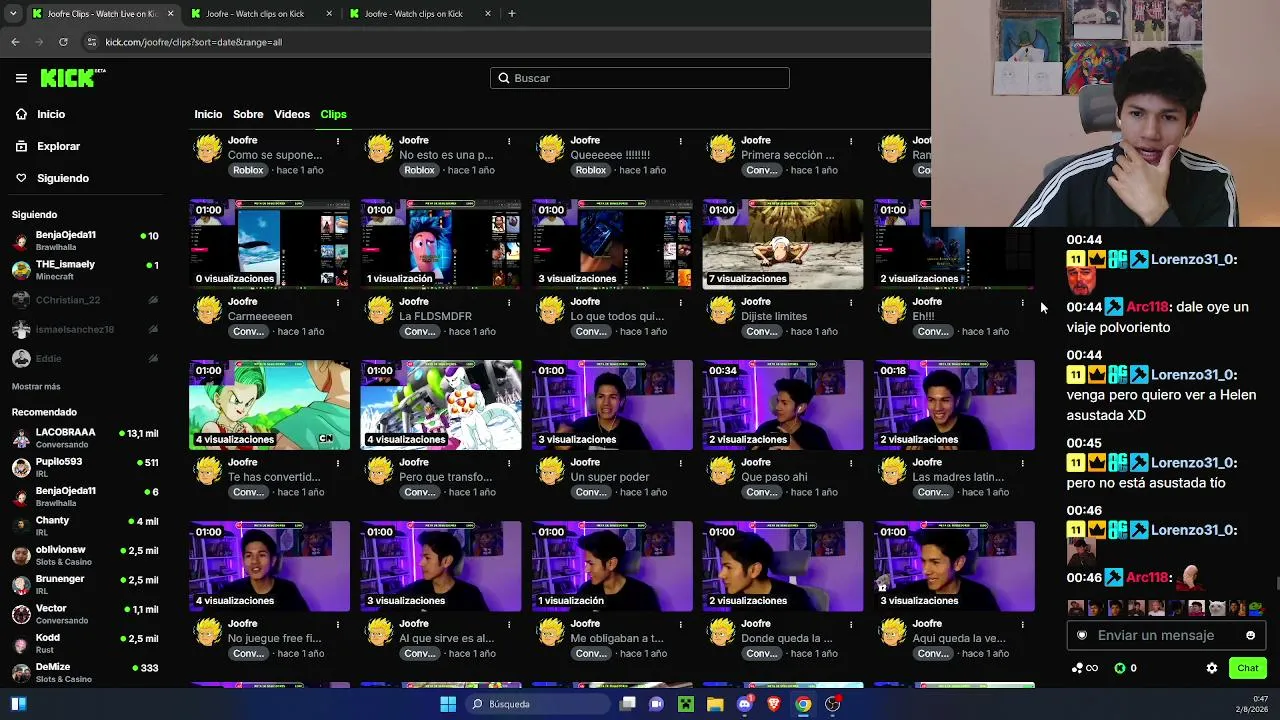Open recommended channel Brunenger
Viewport: 1280px width, 720px height.
[x=85, y=585]
